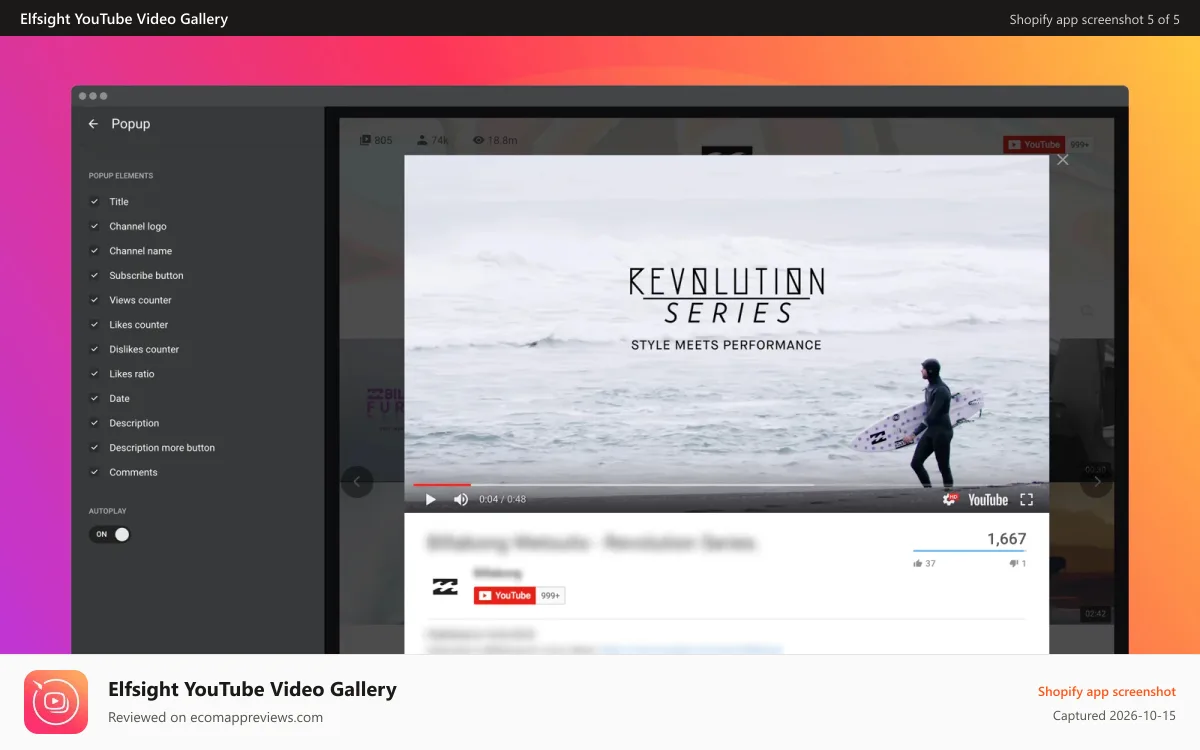Open the player settings gear
The height and width of the screenshot is (750, 1200).
950,499
